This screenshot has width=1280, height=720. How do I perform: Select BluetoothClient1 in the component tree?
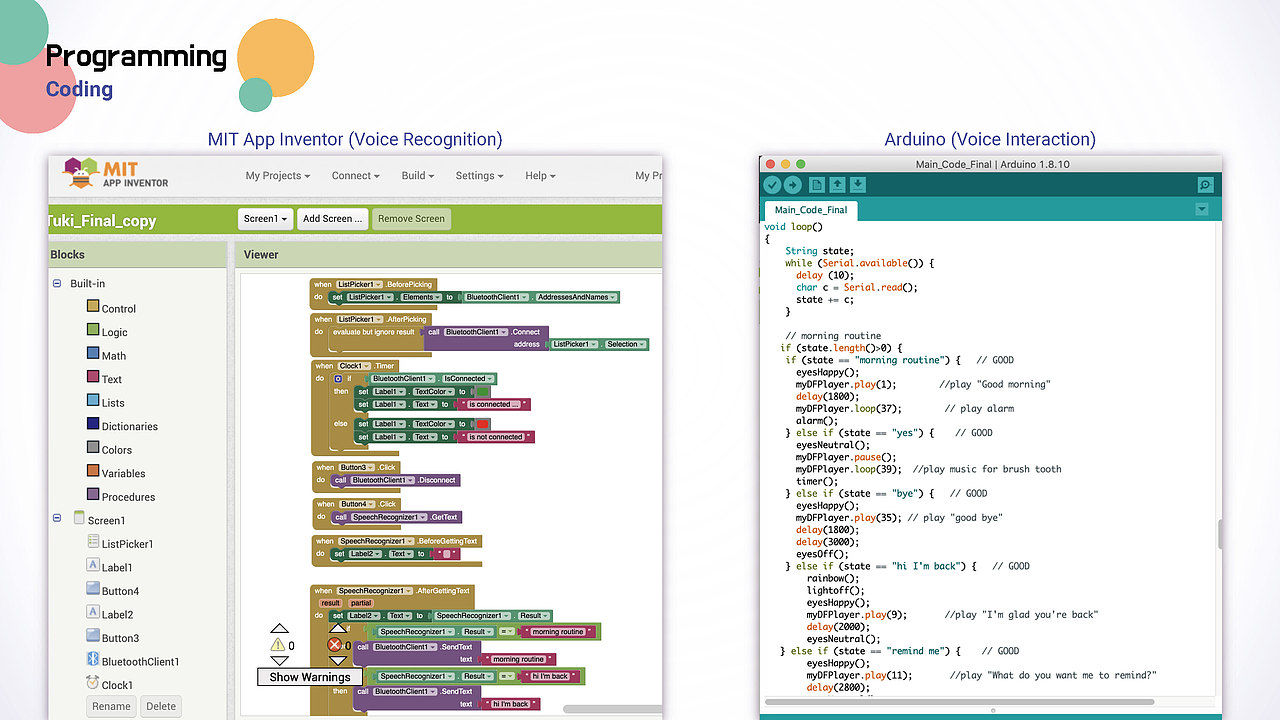(x=133, y=661)
